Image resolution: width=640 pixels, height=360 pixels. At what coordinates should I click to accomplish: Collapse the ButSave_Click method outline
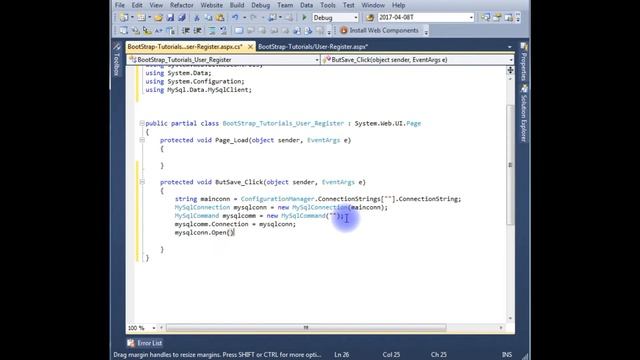point(142,182)
